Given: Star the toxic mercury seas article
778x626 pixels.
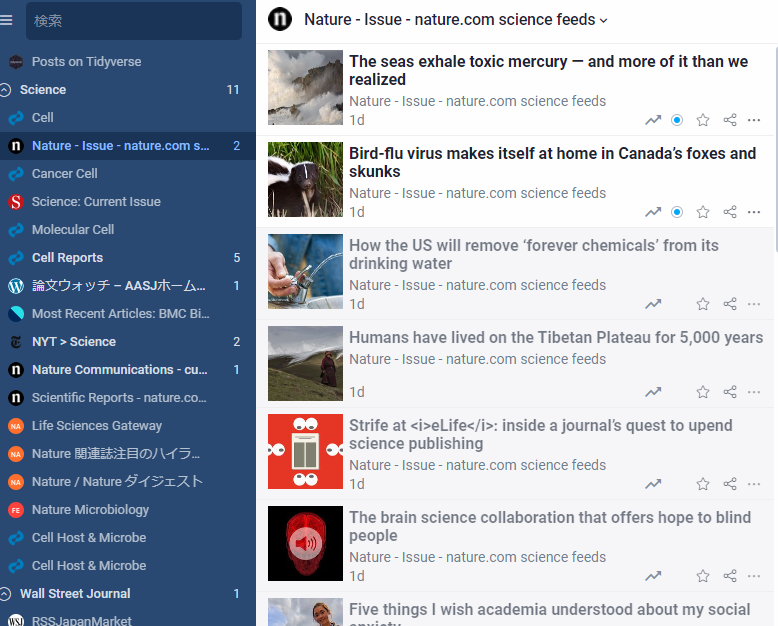Looking at the screenshot, I should (703, 120).
